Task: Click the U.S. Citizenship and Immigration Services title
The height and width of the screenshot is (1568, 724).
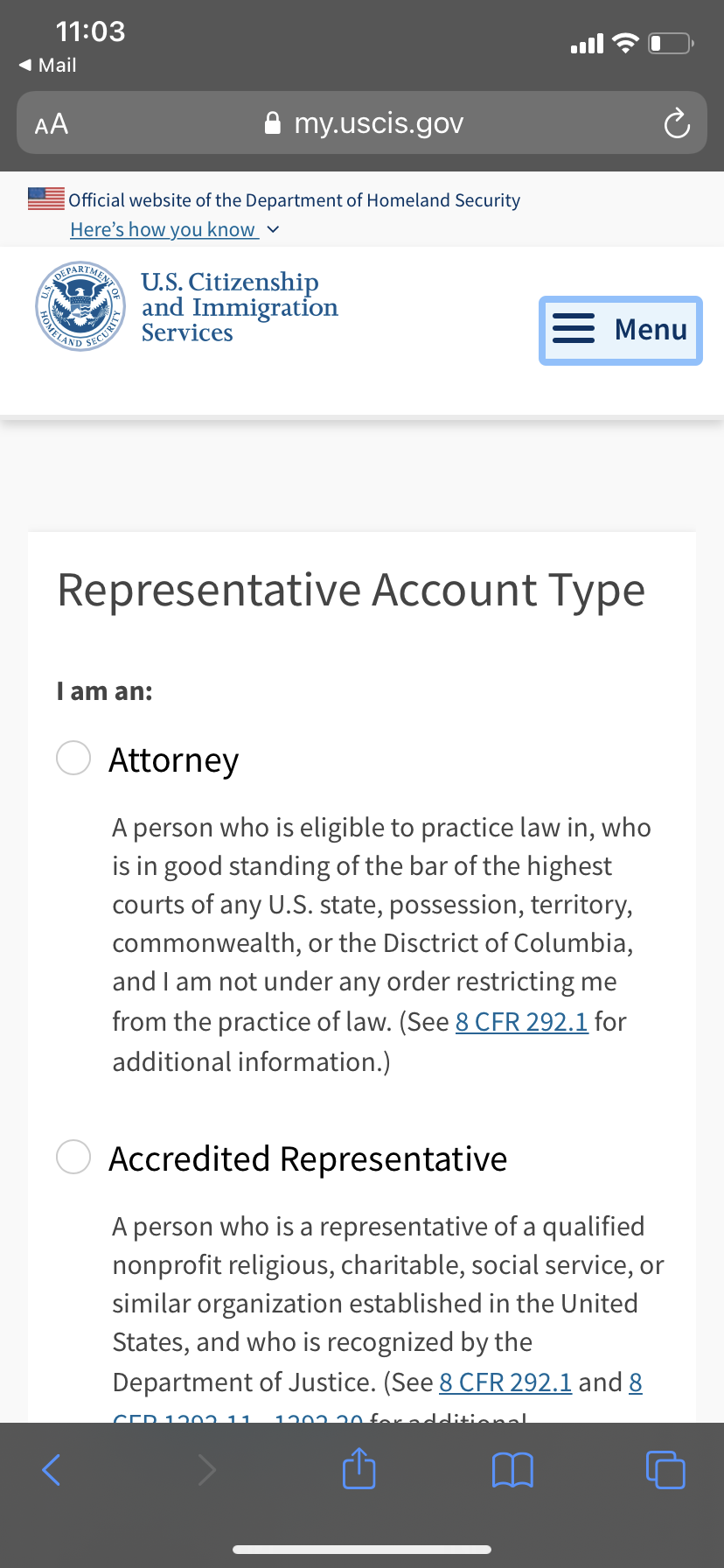Action: [x=239, y=307]
